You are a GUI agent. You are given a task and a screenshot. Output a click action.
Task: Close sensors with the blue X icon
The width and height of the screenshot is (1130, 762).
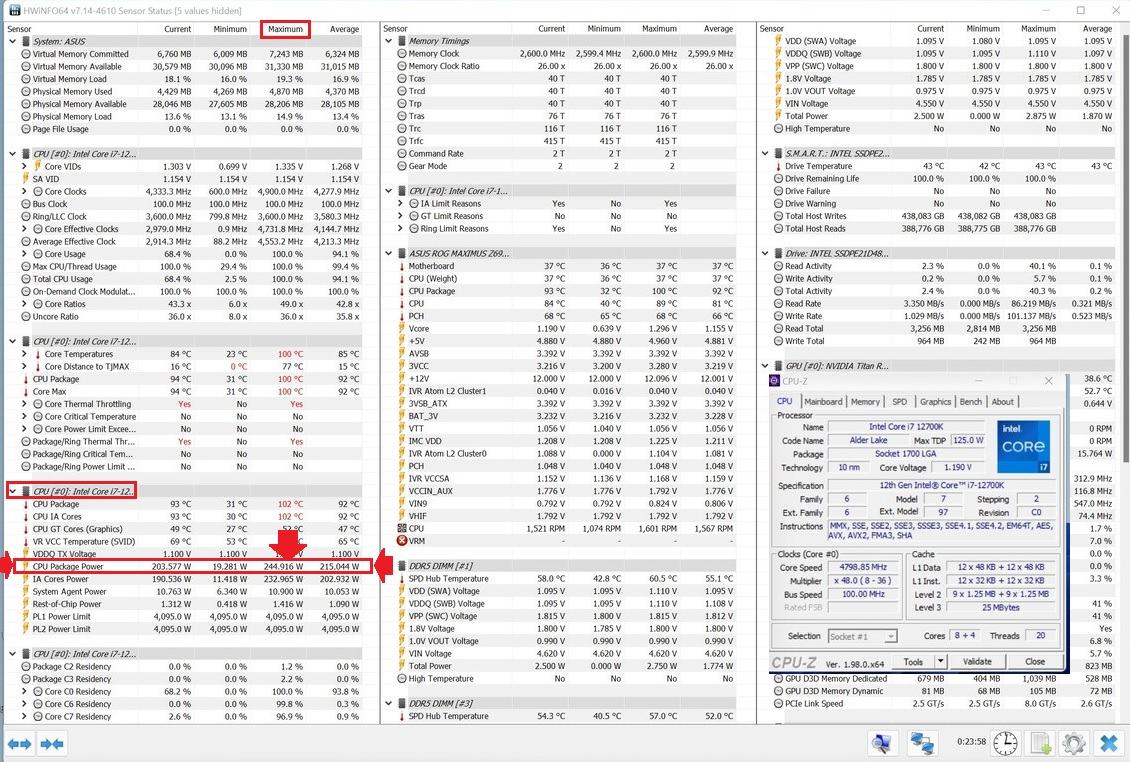point(1109,743)
